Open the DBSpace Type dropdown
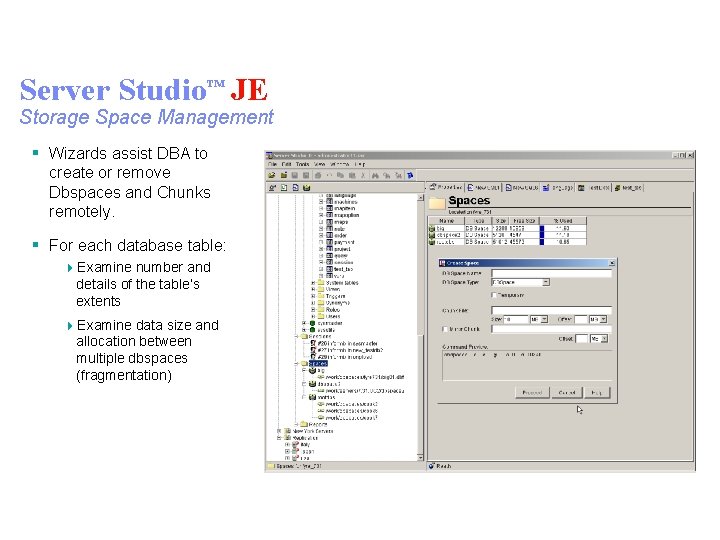The image size is (720, 540). point(546,282)
